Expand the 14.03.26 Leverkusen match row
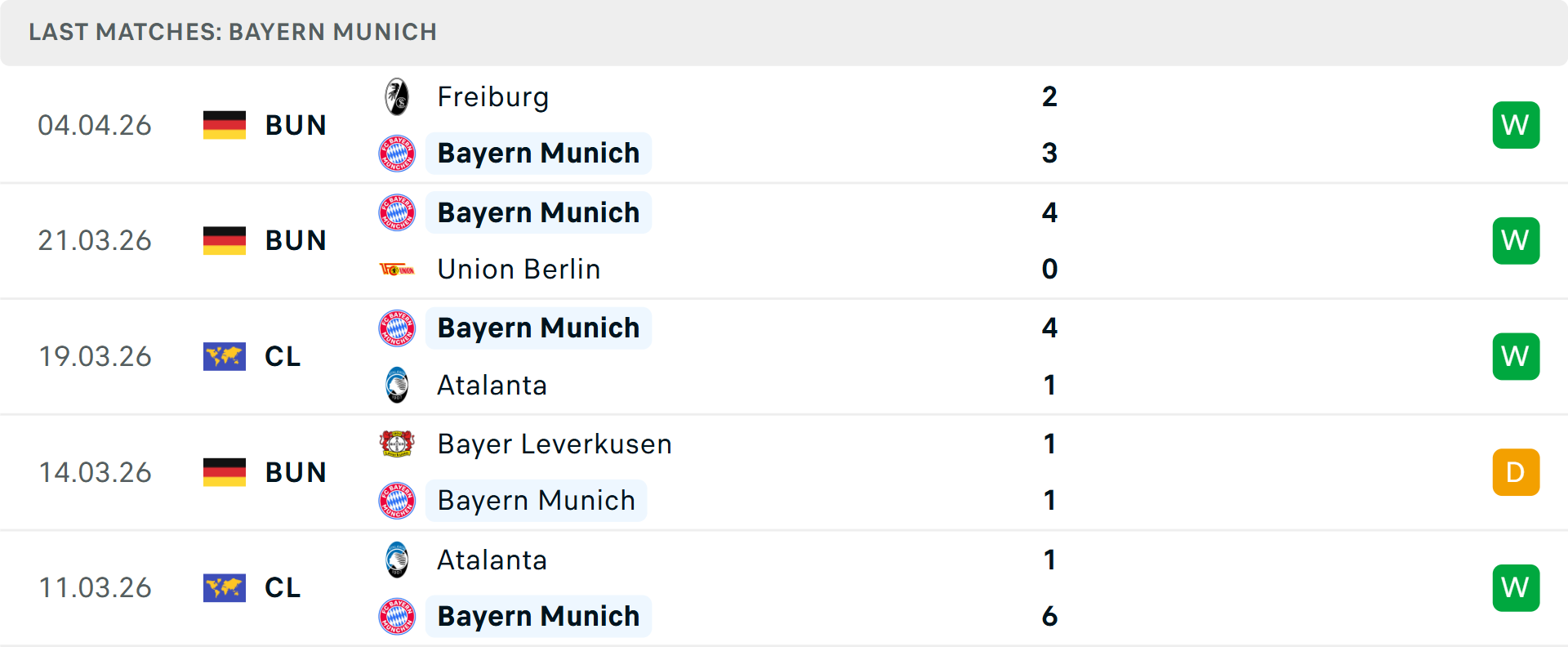Viewport: 1568px width, 647px height. pyautogui.click(x=784, y=472)
